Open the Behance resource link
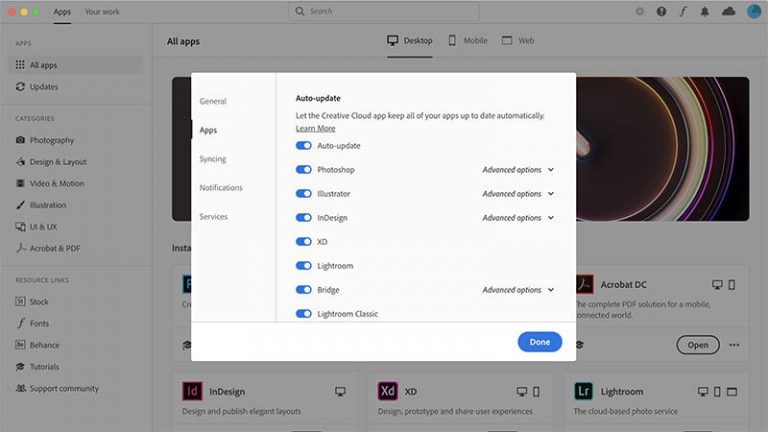 pyautogui.click(x=37, y=345)
